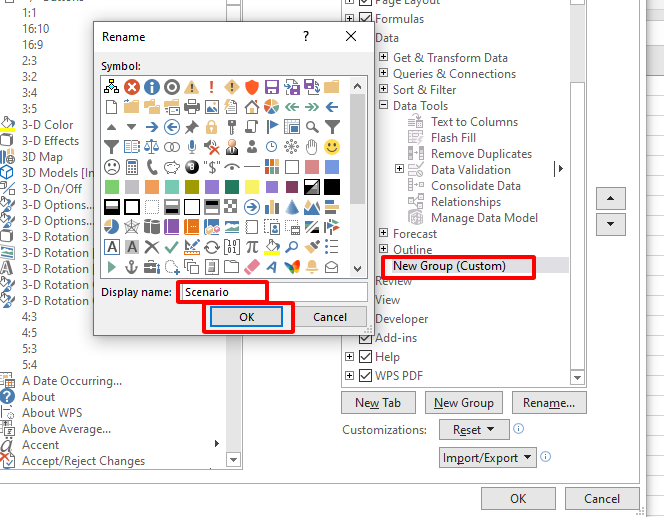This screenshot has width=664, height=517.
Task: Choose the 8-ball symbol
Action: 191,167
